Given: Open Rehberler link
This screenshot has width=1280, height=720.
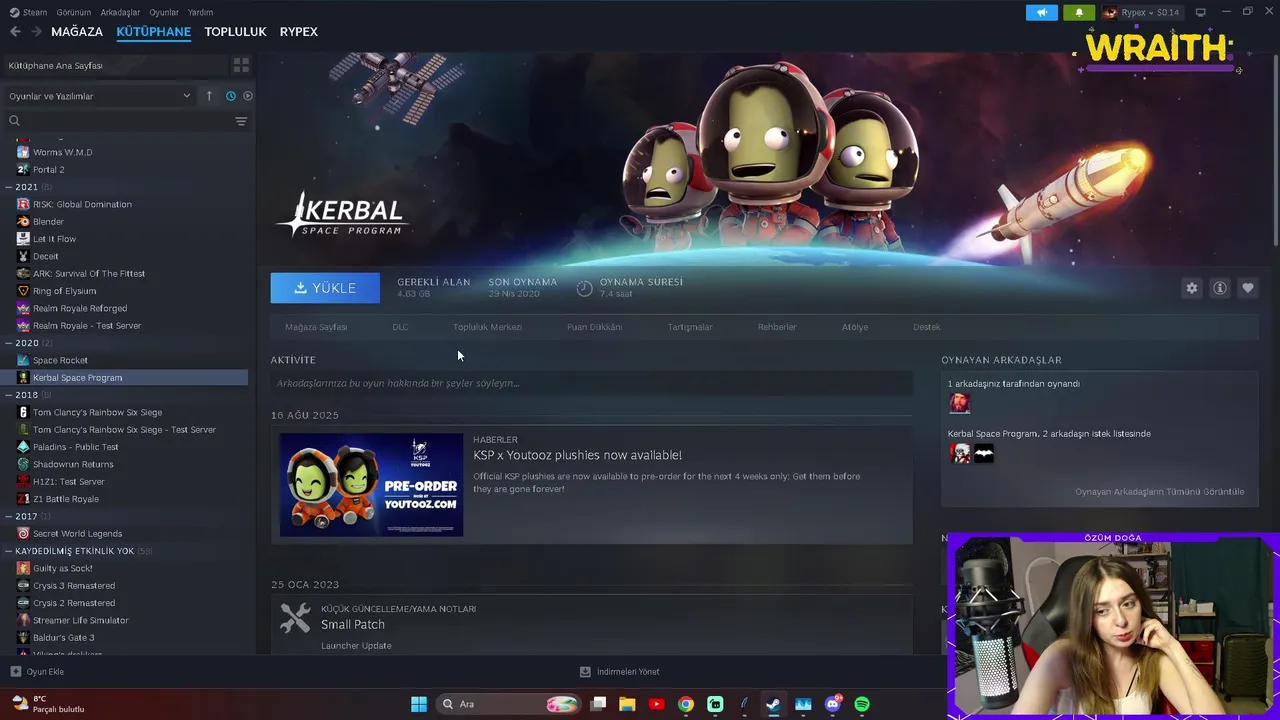Looking at the screenshot, I should 777,327.
